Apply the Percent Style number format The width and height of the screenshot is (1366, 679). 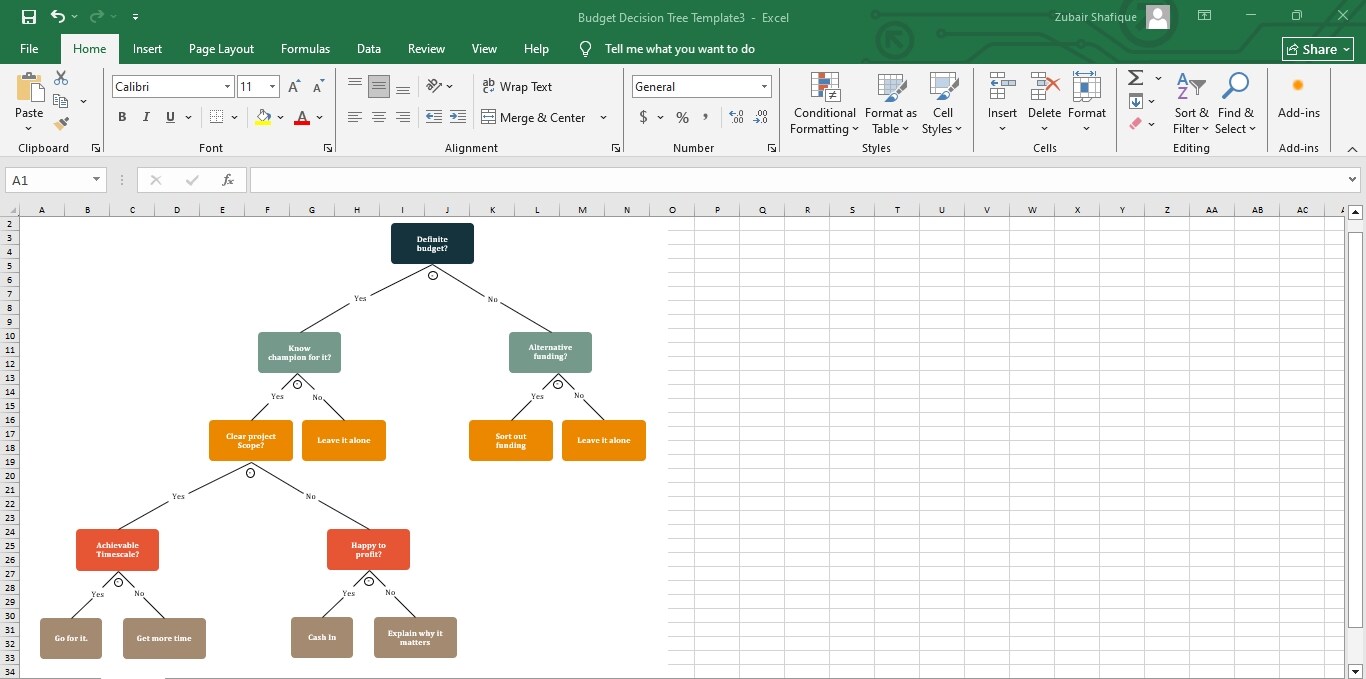click(681, 117)
